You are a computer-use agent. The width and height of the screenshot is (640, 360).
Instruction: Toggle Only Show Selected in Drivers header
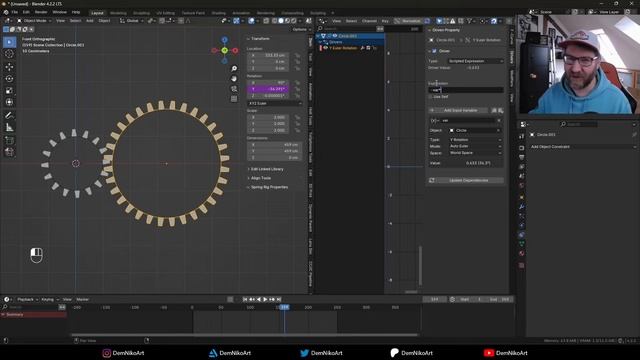pos(439,20)
